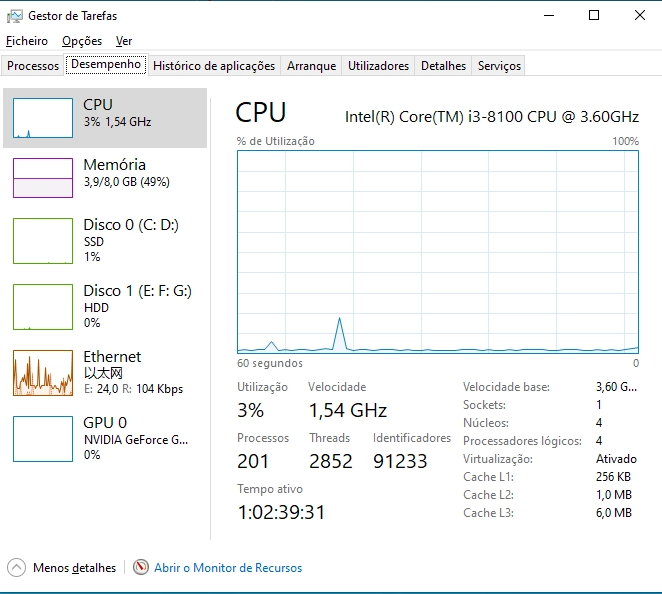The height and width of the screenshot is (594, 662).
Task: Click the 91233 Identificadores count
Action: tap(400, 461)
